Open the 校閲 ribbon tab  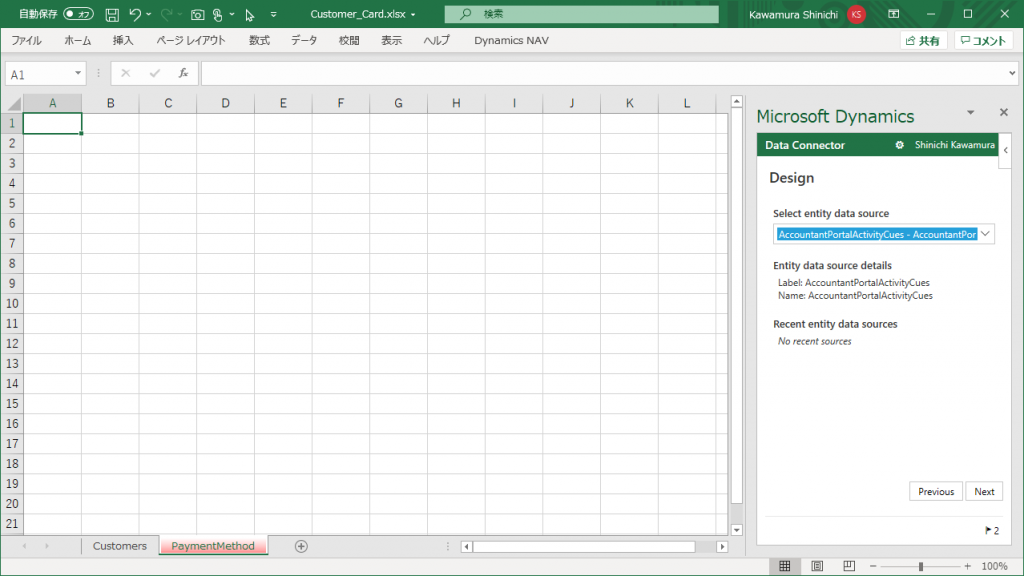349,40
